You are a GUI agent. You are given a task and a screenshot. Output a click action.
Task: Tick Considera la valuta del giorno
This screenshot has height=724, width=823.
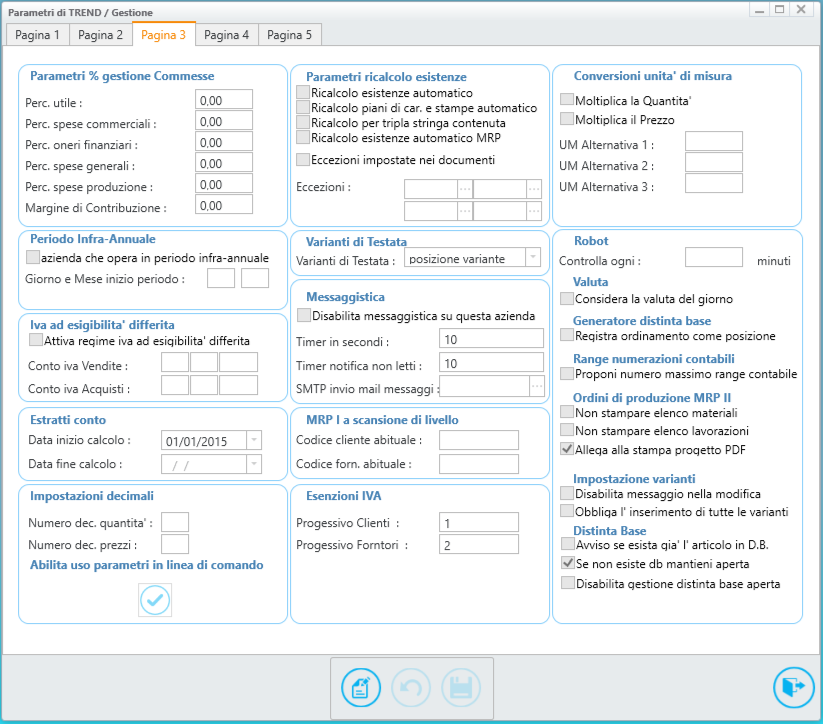[x=567, y=299]
